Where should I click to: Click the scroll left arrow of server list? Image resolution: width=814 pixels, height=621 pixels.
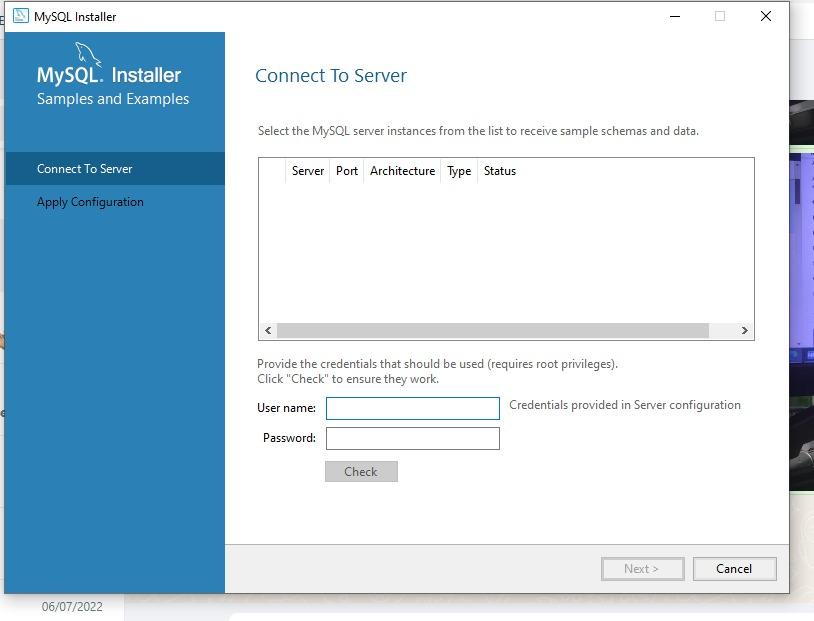[268, 330]
